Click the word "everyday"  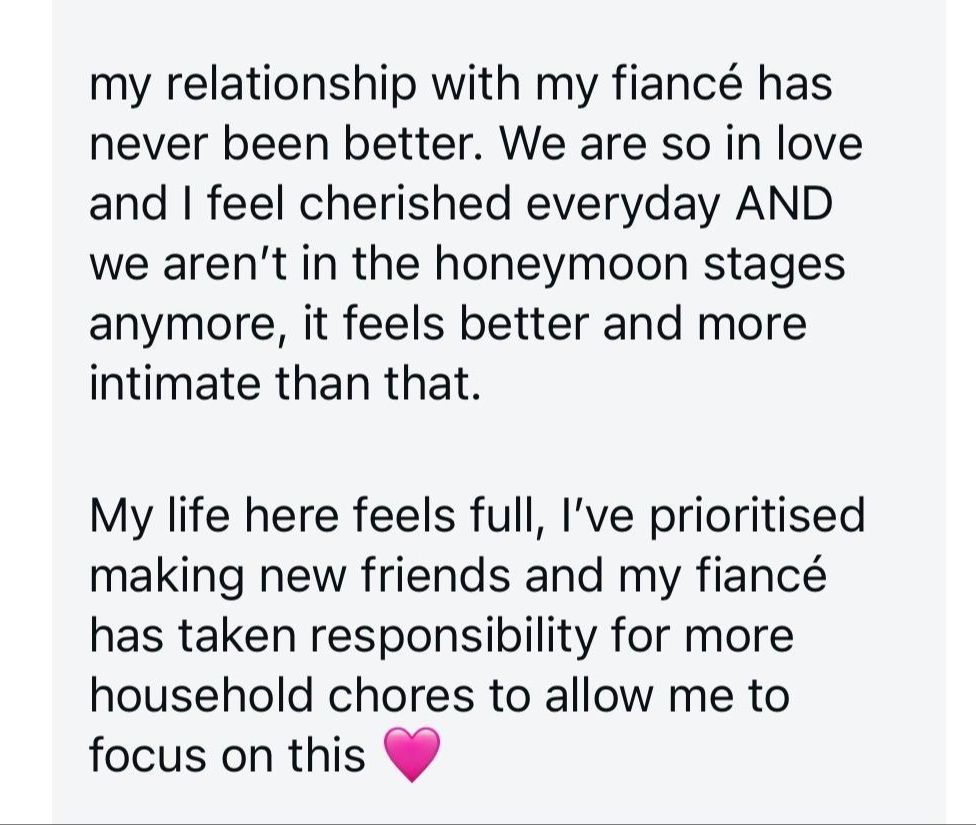pyautogui.click(x=623, y=206)
